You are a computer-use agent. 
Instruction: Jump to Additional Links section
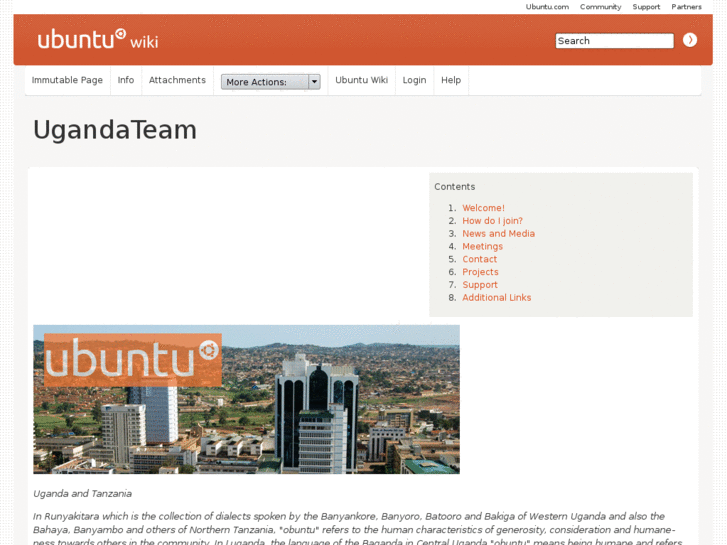pyautogui.click(x=497, y=297)
